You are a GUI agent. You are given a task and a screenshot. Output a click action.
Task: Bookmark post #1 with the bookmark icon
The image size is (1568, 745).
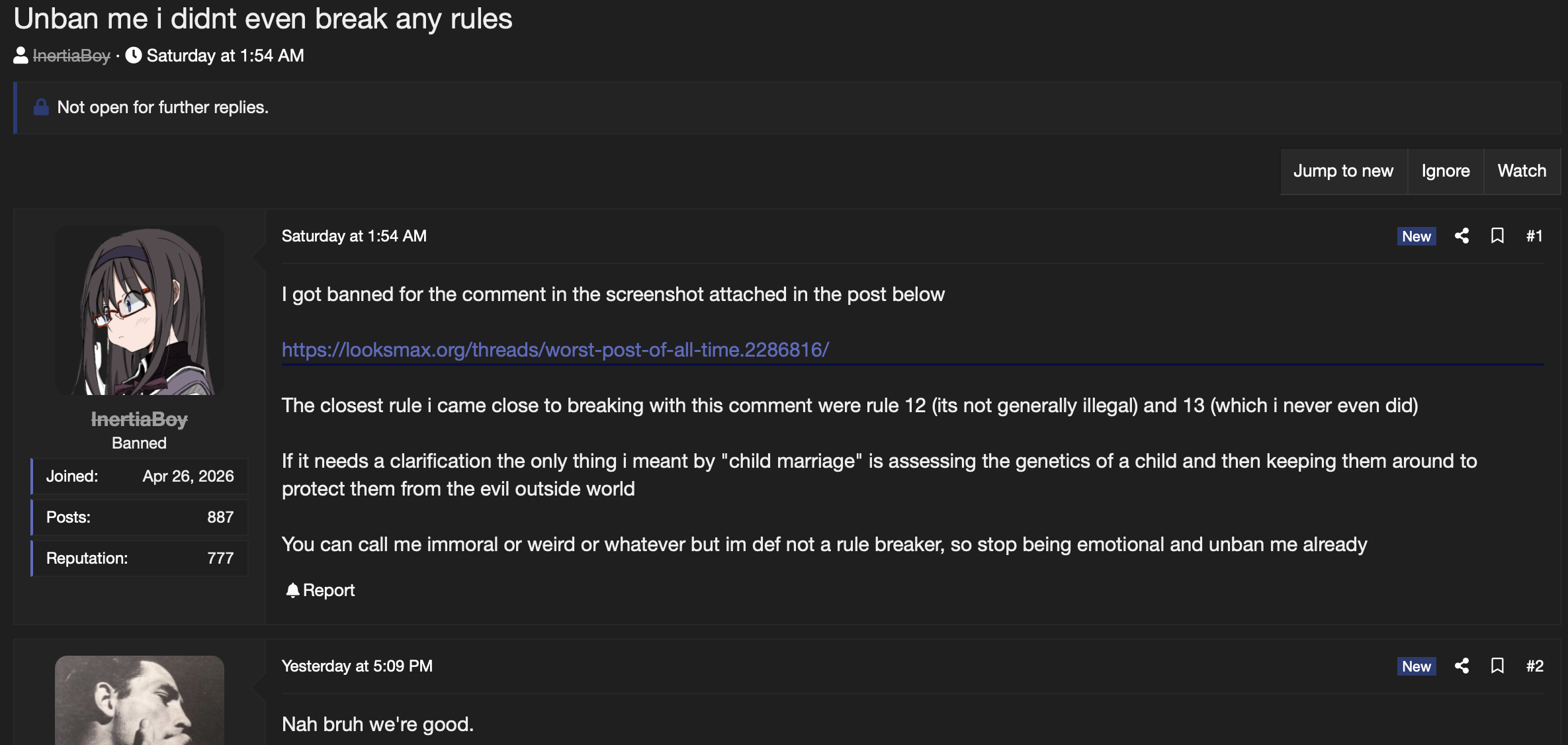[x=1497, y=236]
